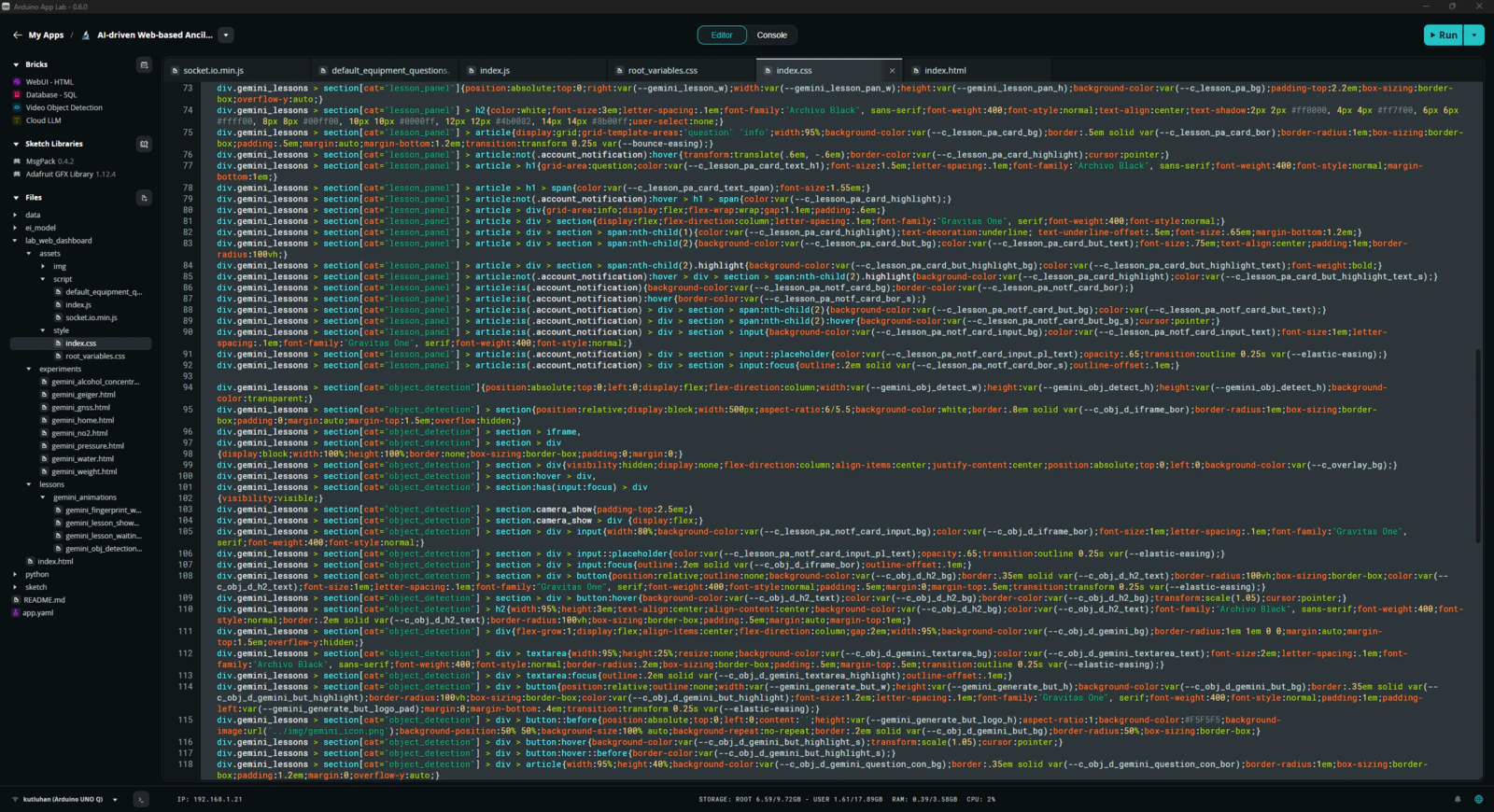Go back using the My Apps arrow
This screenshot has width=1494, height=812.
[17, 35]
